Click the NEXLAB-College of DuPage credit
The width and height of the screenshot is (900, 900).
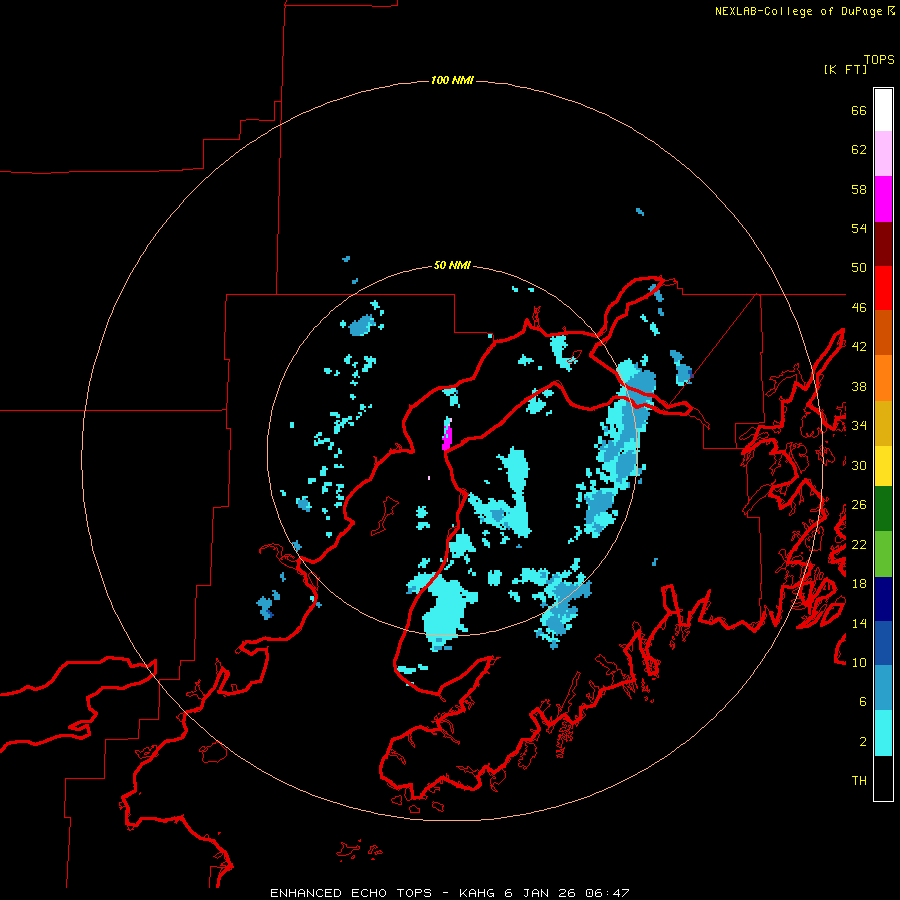tap(805, 11)
